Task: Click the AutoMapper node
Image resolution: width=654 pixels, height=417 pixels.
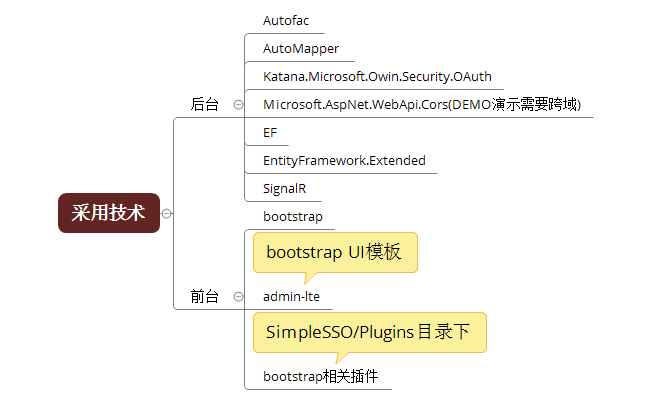Action: [301, 49]
